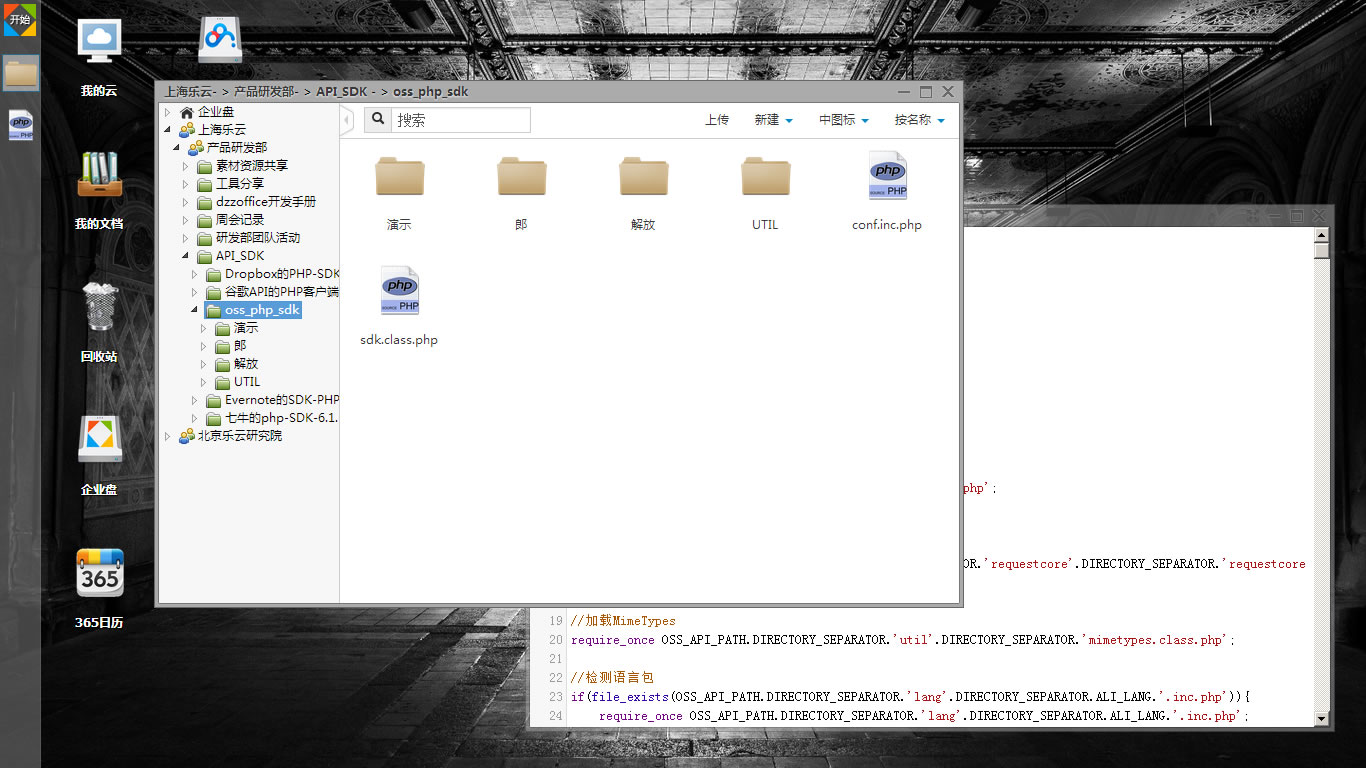Image resolution: width=1366 pixels, height=768 pixels.
Task: Click the 企业盘 home icon in tree
Action: (x=186, y=112)
